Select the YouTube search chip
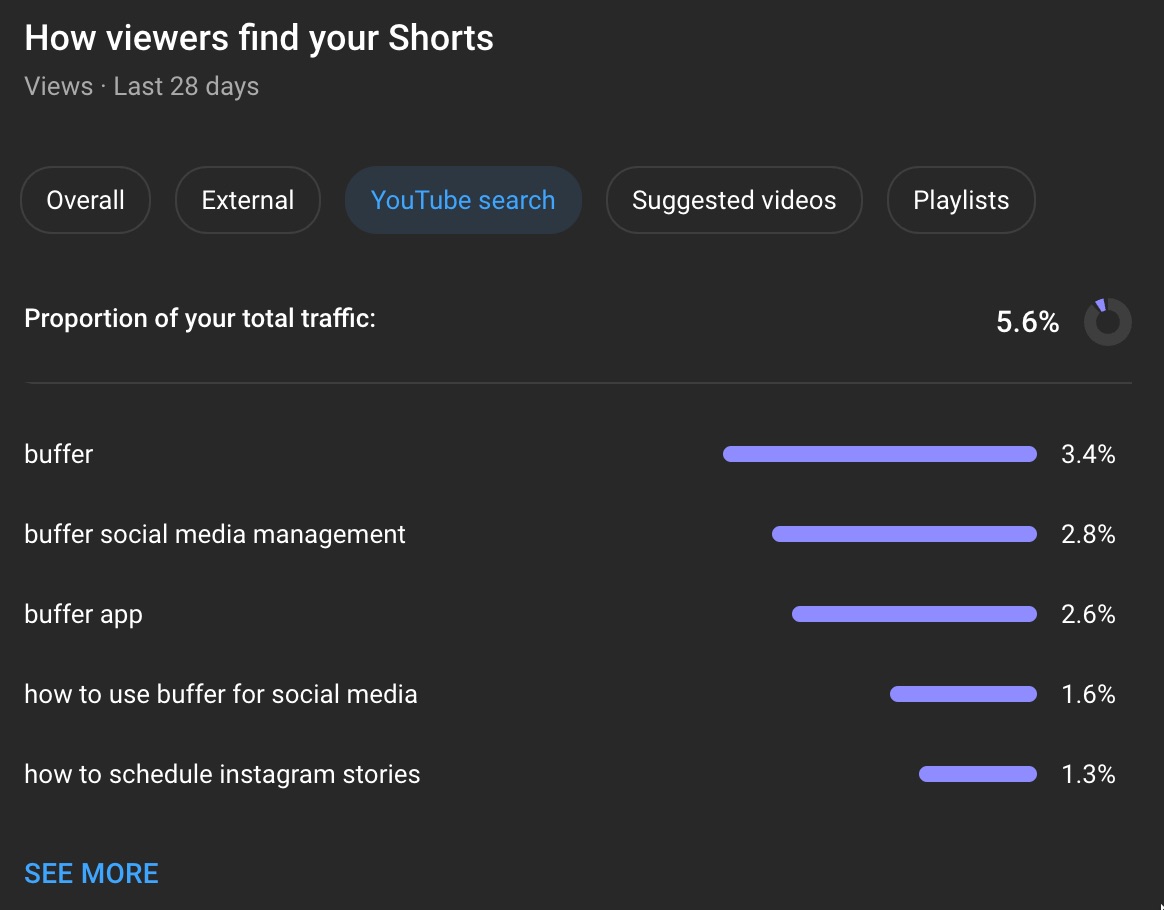Viewport: 1164px width, 910px height. (463, 200)
